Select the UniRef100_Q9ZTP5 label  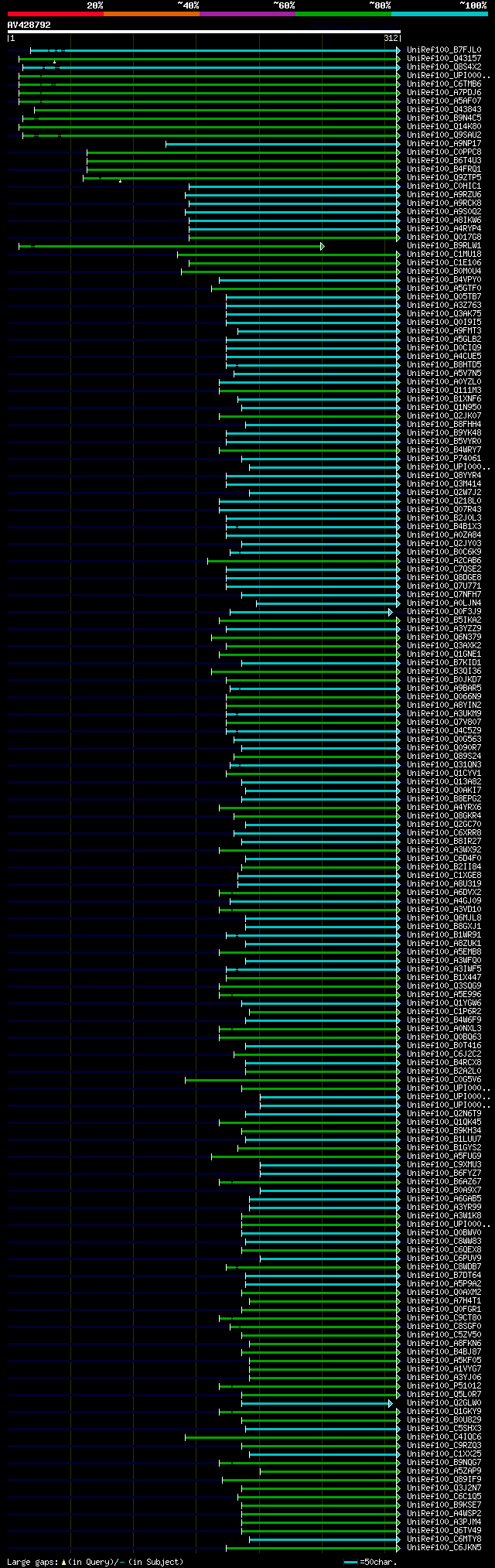[444, 177]
